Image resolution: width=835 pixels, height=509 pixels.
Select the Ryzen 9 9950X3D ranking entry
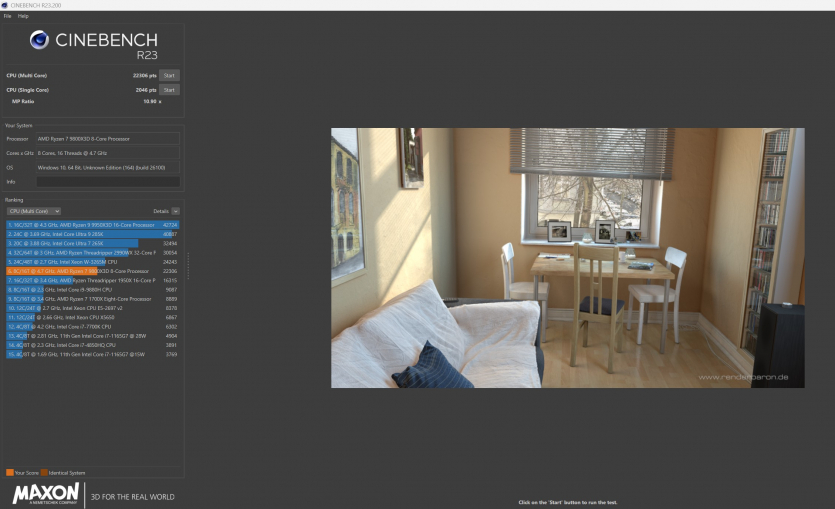click(90, 225)
